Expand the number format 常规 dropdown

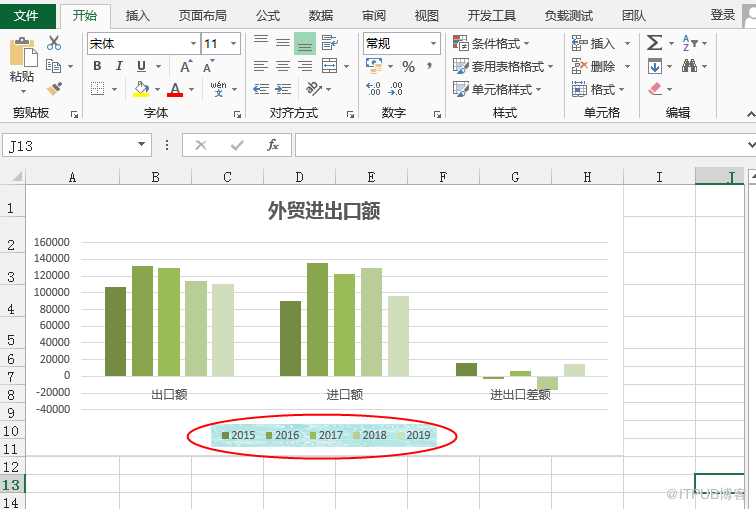pos(434,44)
